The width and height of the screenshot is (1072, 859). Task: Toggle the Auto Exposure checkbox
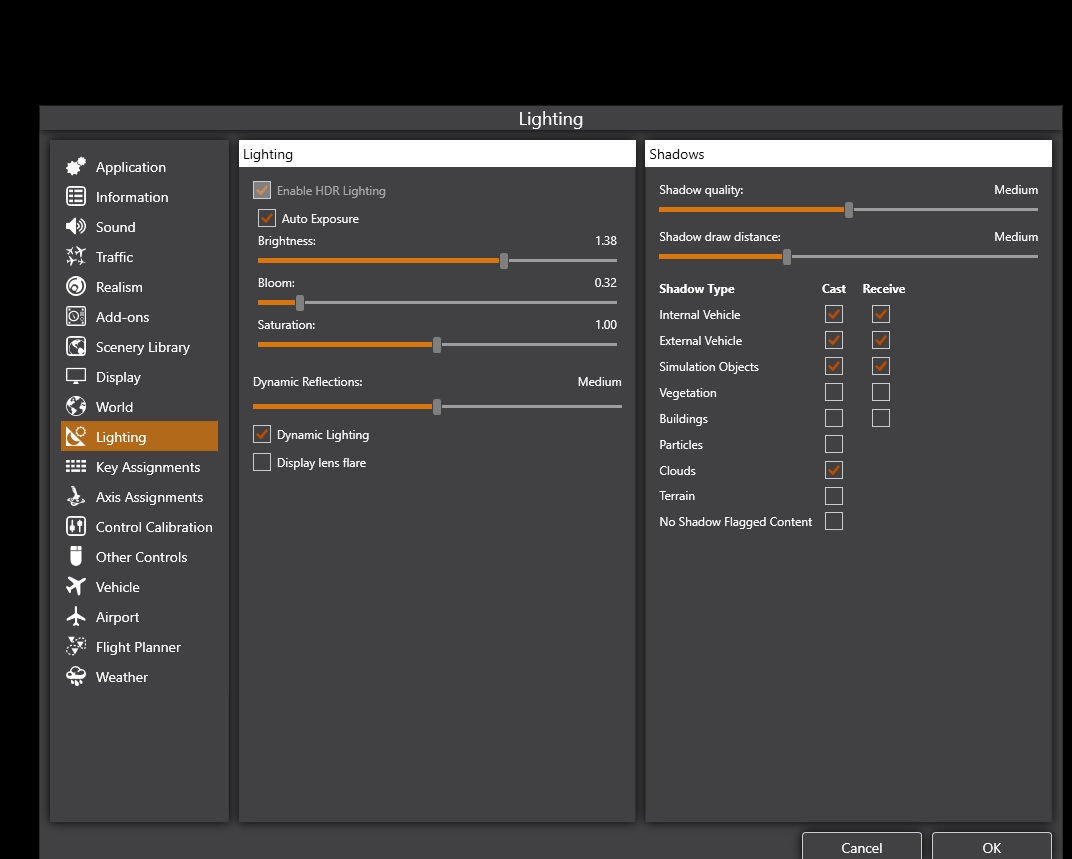point(266,218)
